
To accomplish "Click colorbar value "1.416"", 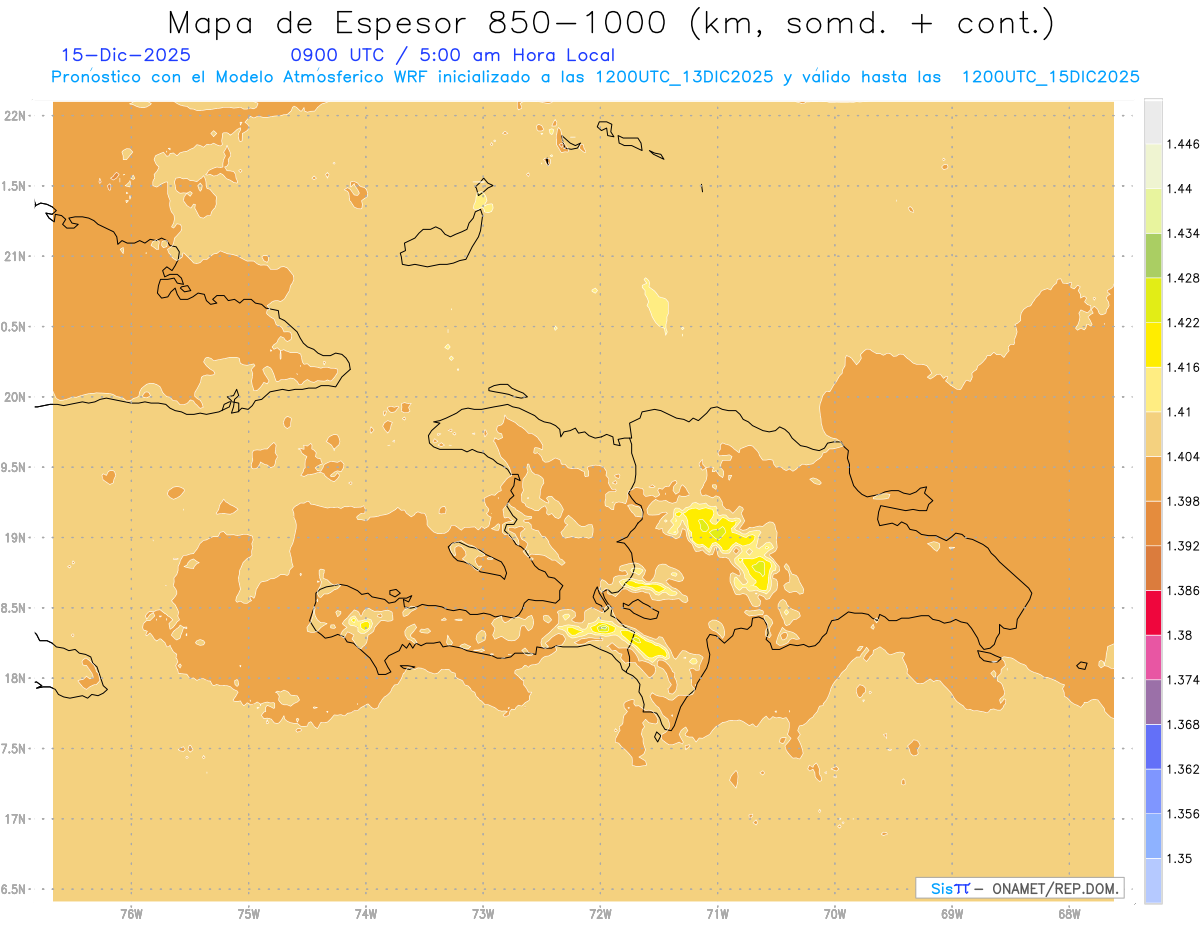I will (1183, 367).
